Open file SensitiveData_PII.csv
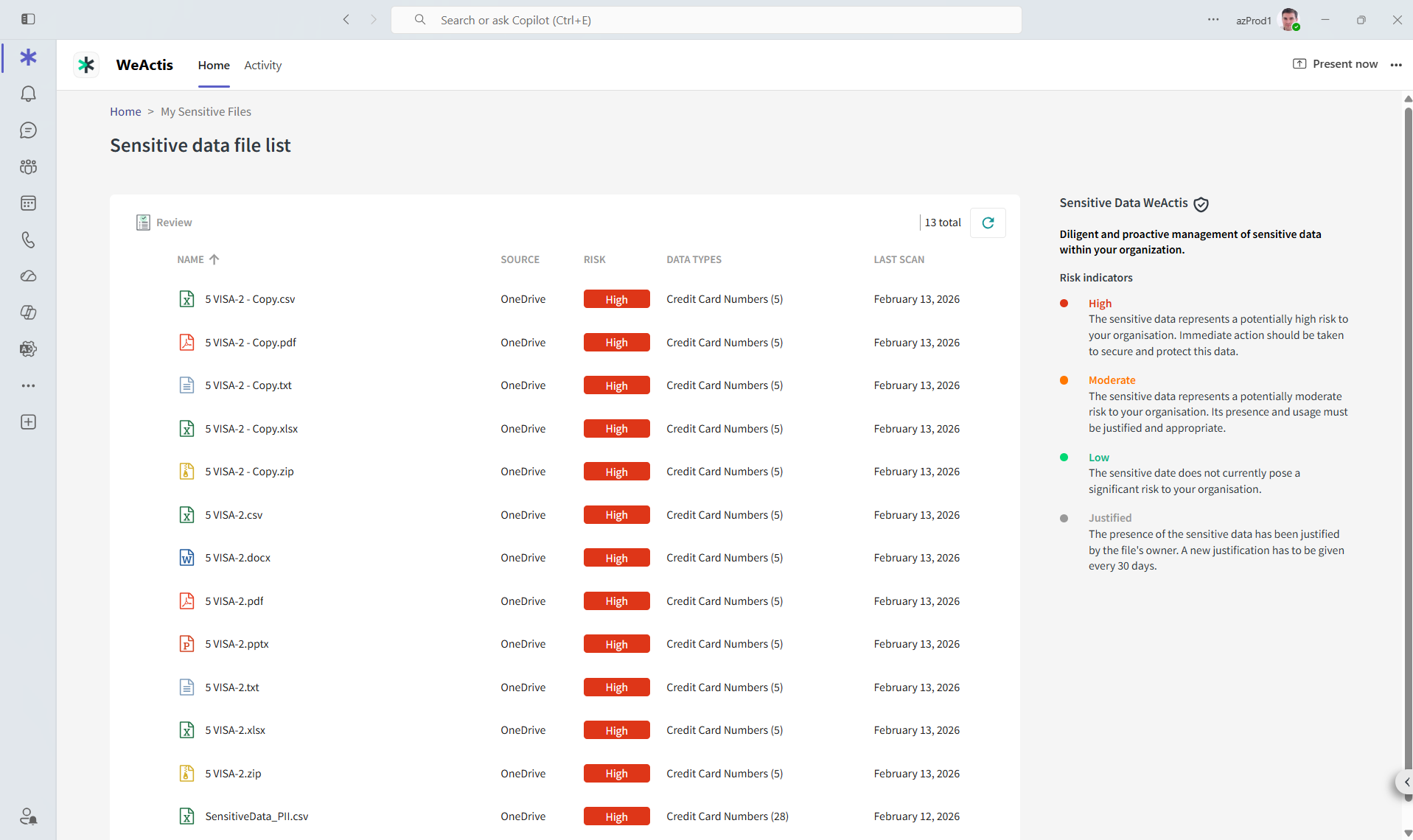The height and width of the screenshot is (840, 1413). (x=257, y=816)
